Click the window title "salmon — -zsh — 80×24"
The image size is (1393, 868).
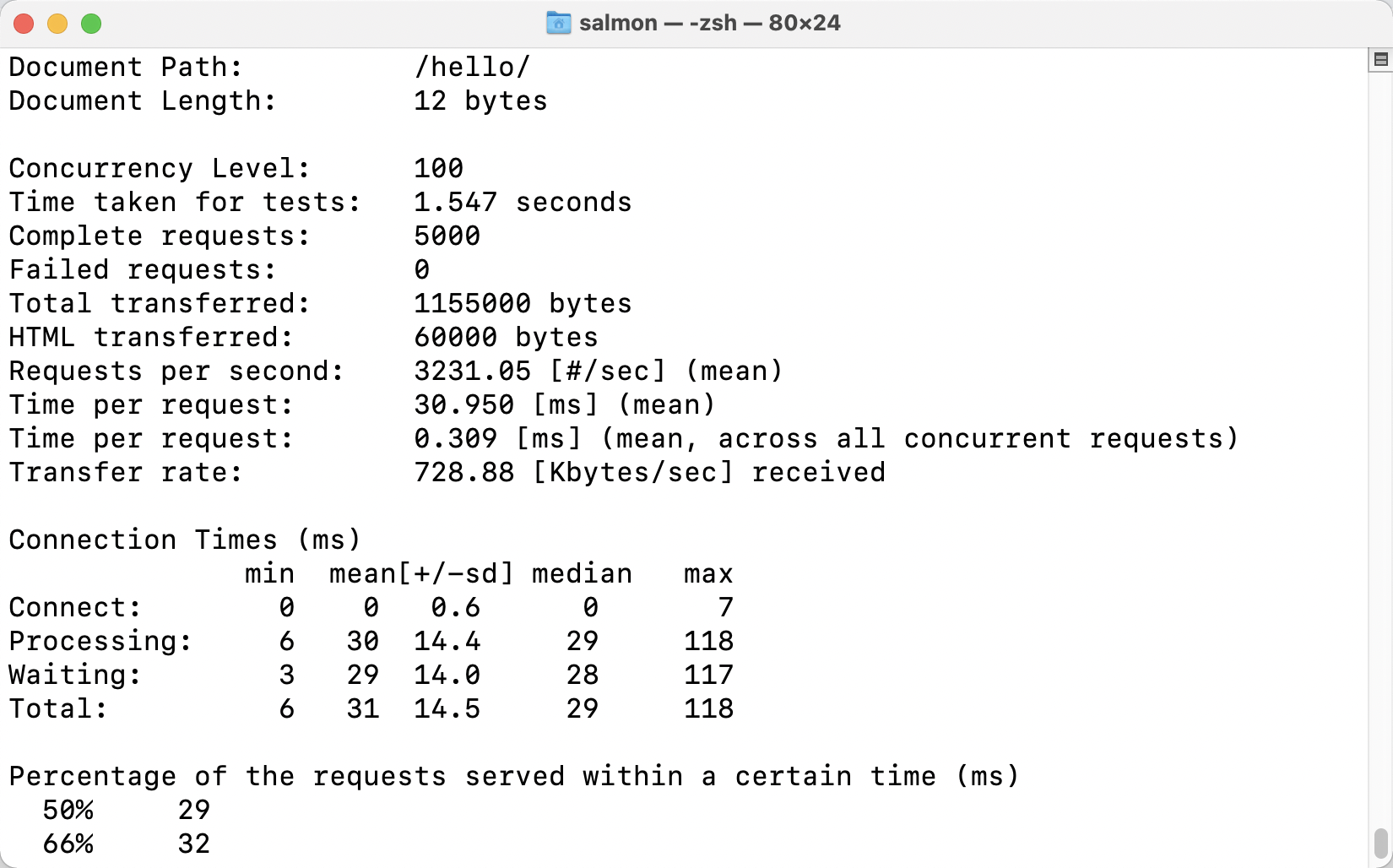click(709, 23)
